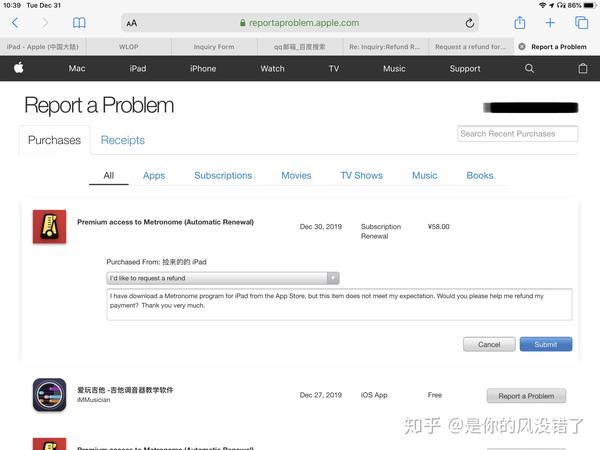Open the Support menu in the nav bar

tap(465, 68)
